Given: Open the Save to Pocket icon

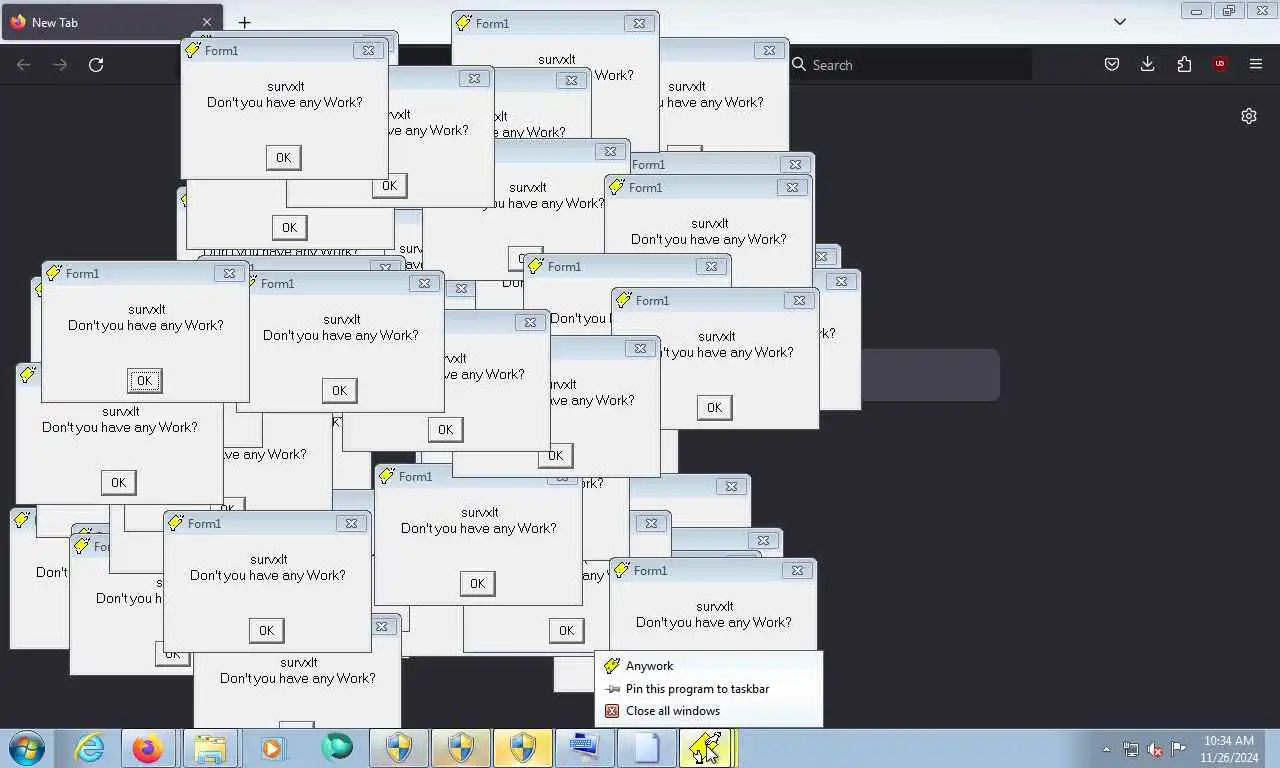Looking at the screenshot, I should coord(1111,64).
